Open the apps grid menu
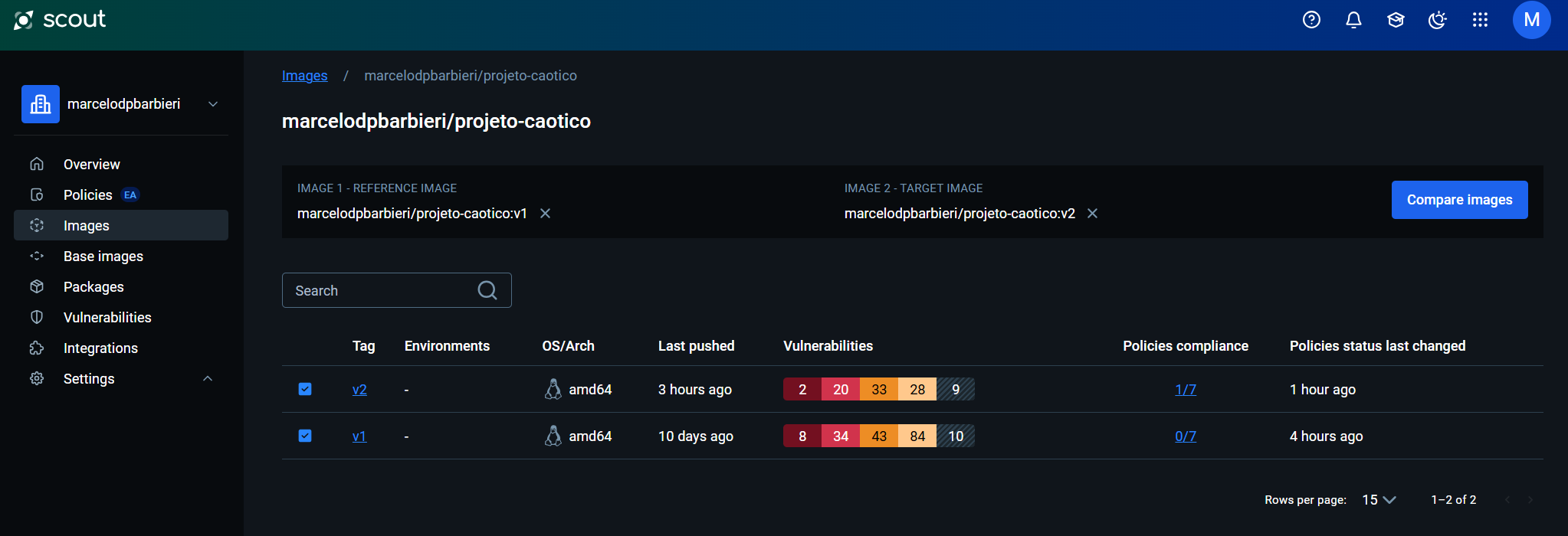Viewport: 1568px width, 536px height. tap(1480, 20)
